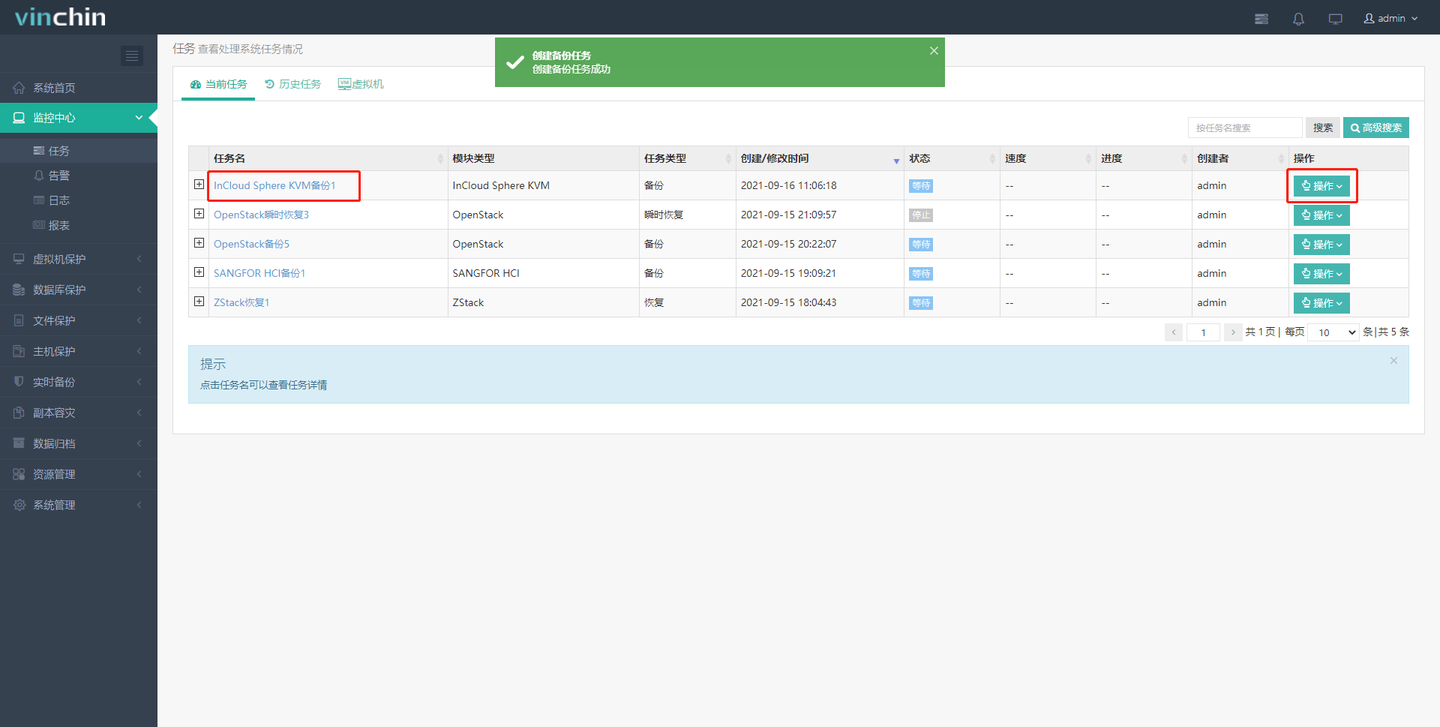This screenshot has height=727, width=1440.
Task: Focus the 按任务名搜索 search field
Action: [1246, 128]
